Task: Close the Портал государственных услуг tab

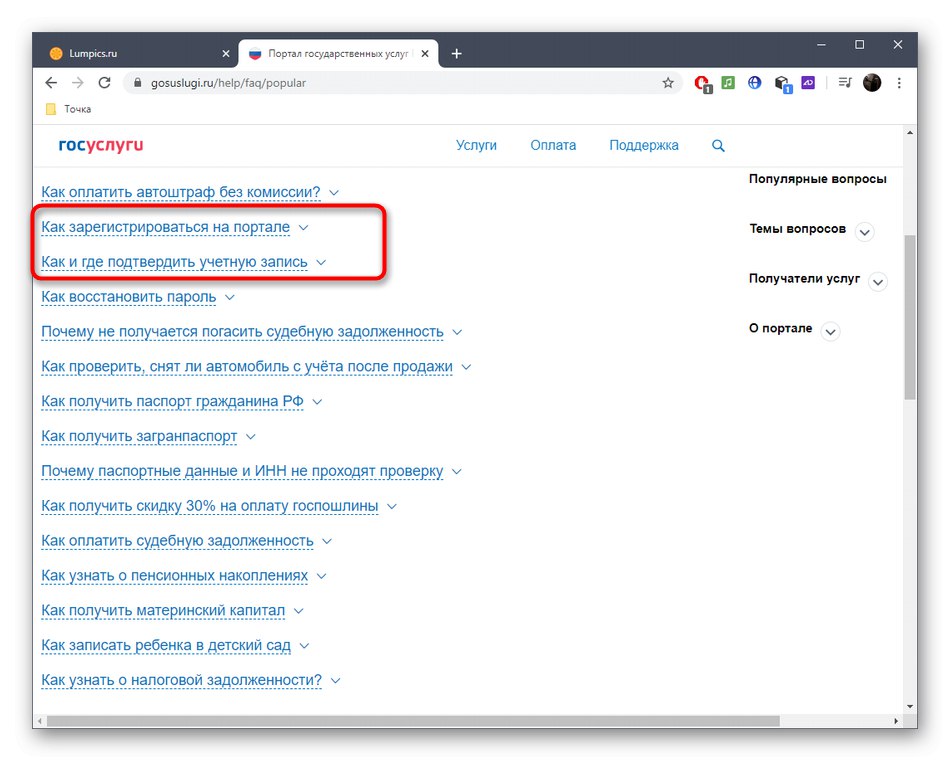Action: click(425, 53)
